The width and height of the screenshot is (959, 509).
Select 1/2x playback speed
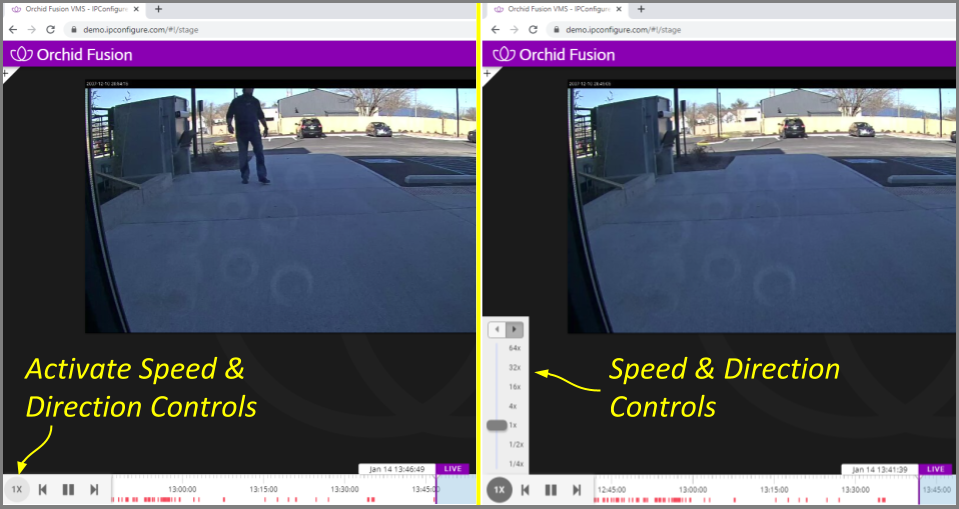516,445
